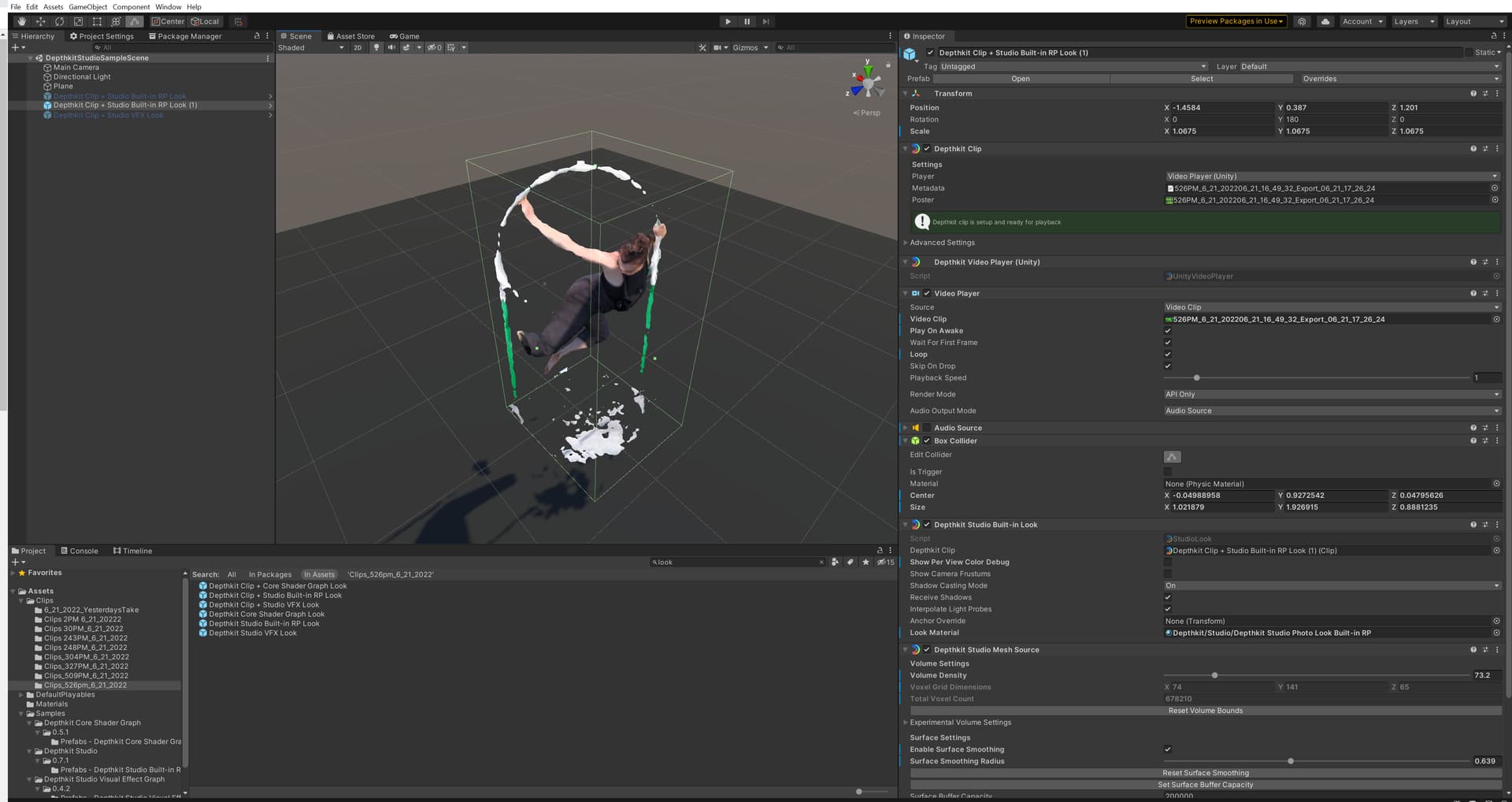This screenshot has width=1512, height=802.
Task: Toggle the Loop checkbox in Video Player
Action: click(1168, 355)
